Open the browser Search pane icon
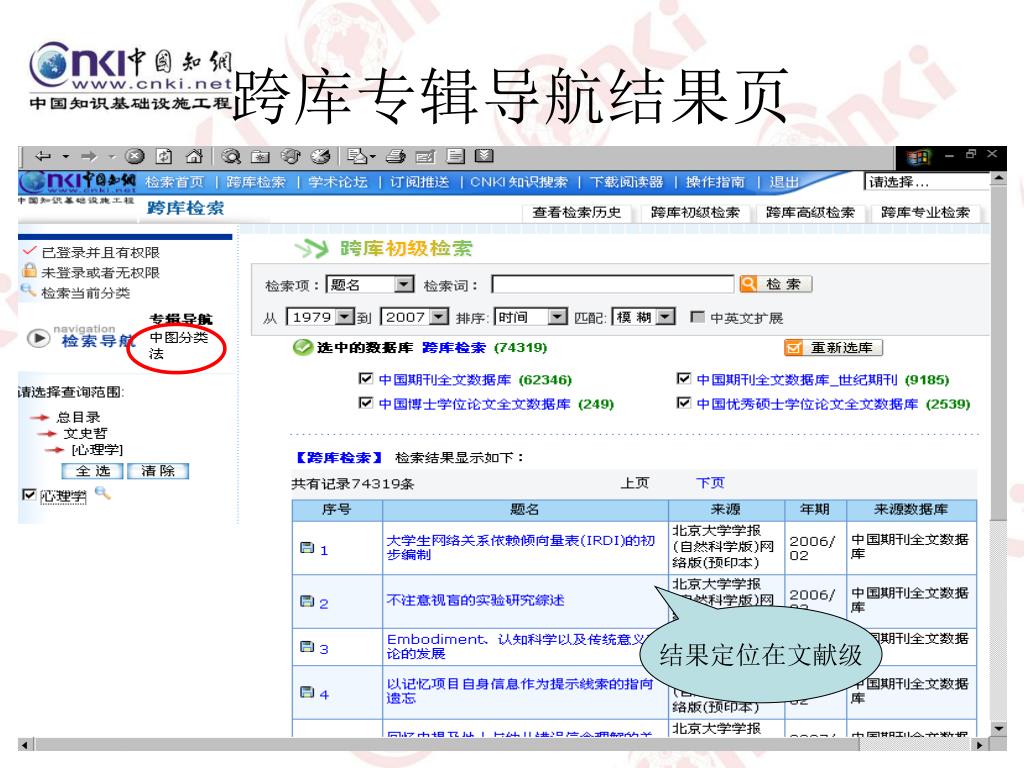Image resolution: width=1024 pixels, height=768 pixels. pyautogui.click(x=231, y=156)
